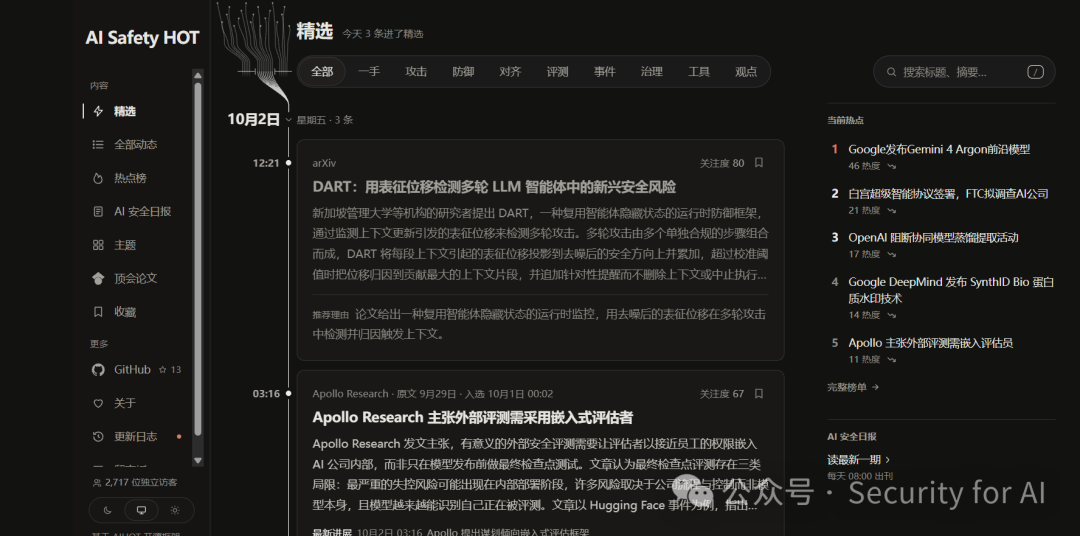The image size is (1080, 536).
Task: Click the 46 热度 value
Action: pos(864,166)
